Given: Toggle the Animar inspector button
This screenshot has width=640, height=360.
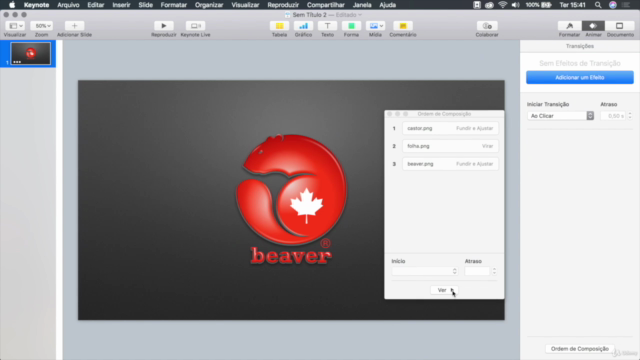Looking at the screenshot, I should pos(593,26).
